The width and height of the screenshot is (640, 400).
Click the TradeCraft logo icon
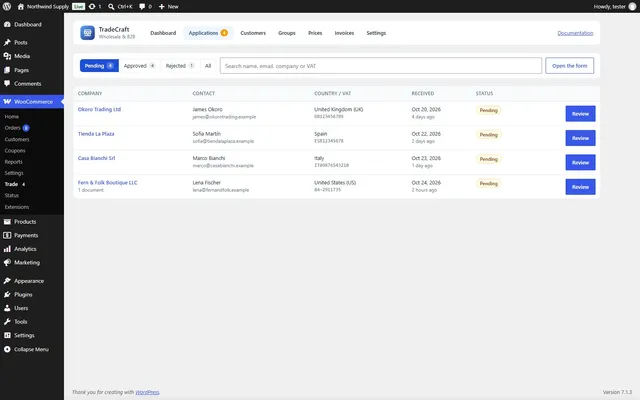click(x=87, y=33)
